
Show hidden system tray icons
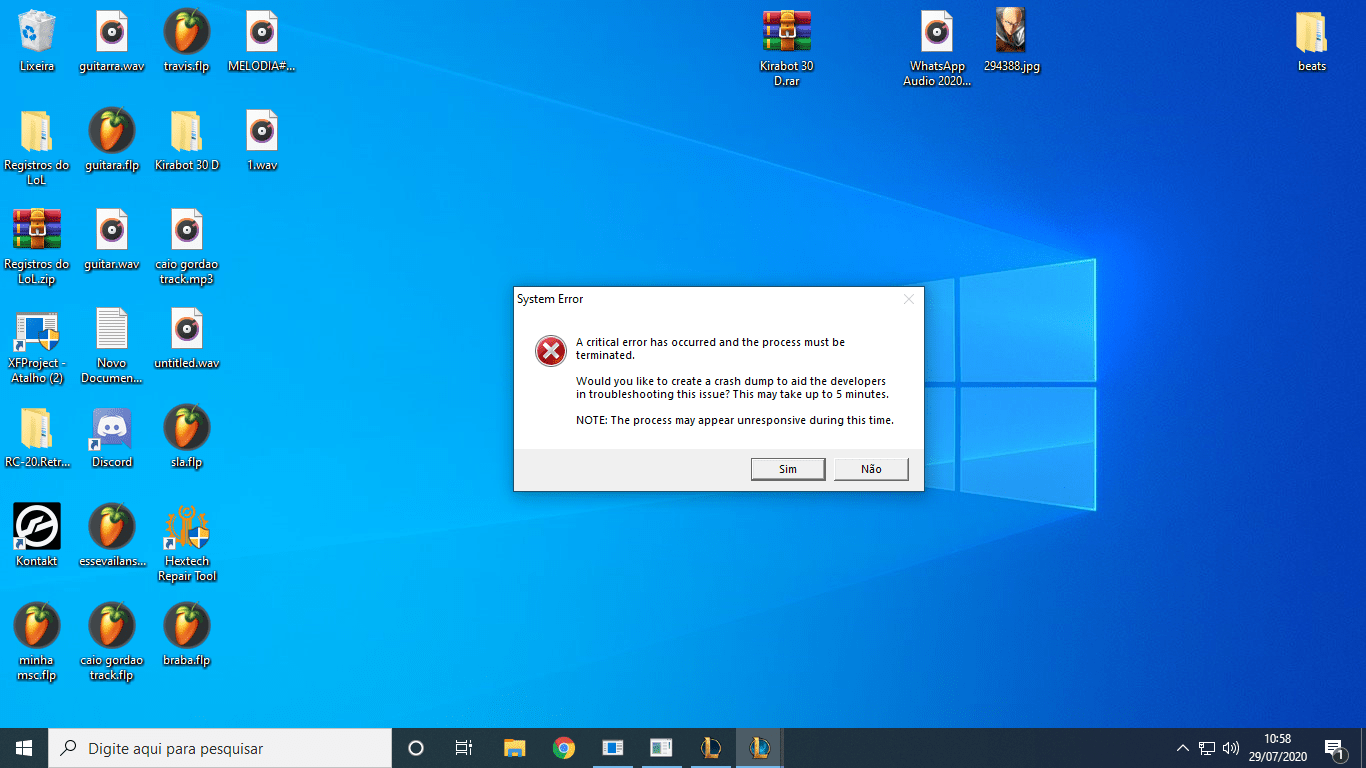click(x=1182, y=748)
